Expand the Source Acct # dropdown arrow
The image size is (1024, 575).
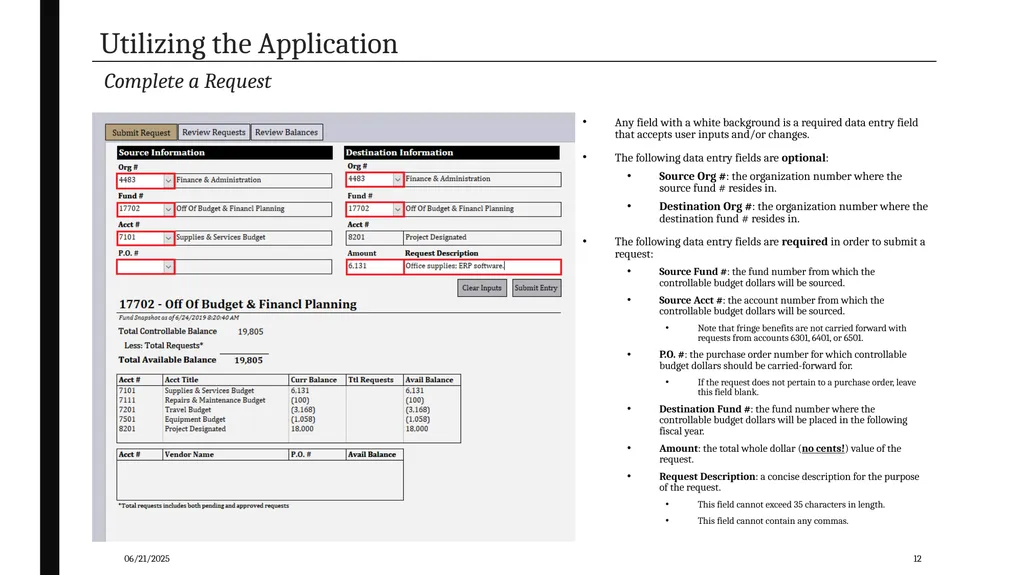click(x=168, y=238)
